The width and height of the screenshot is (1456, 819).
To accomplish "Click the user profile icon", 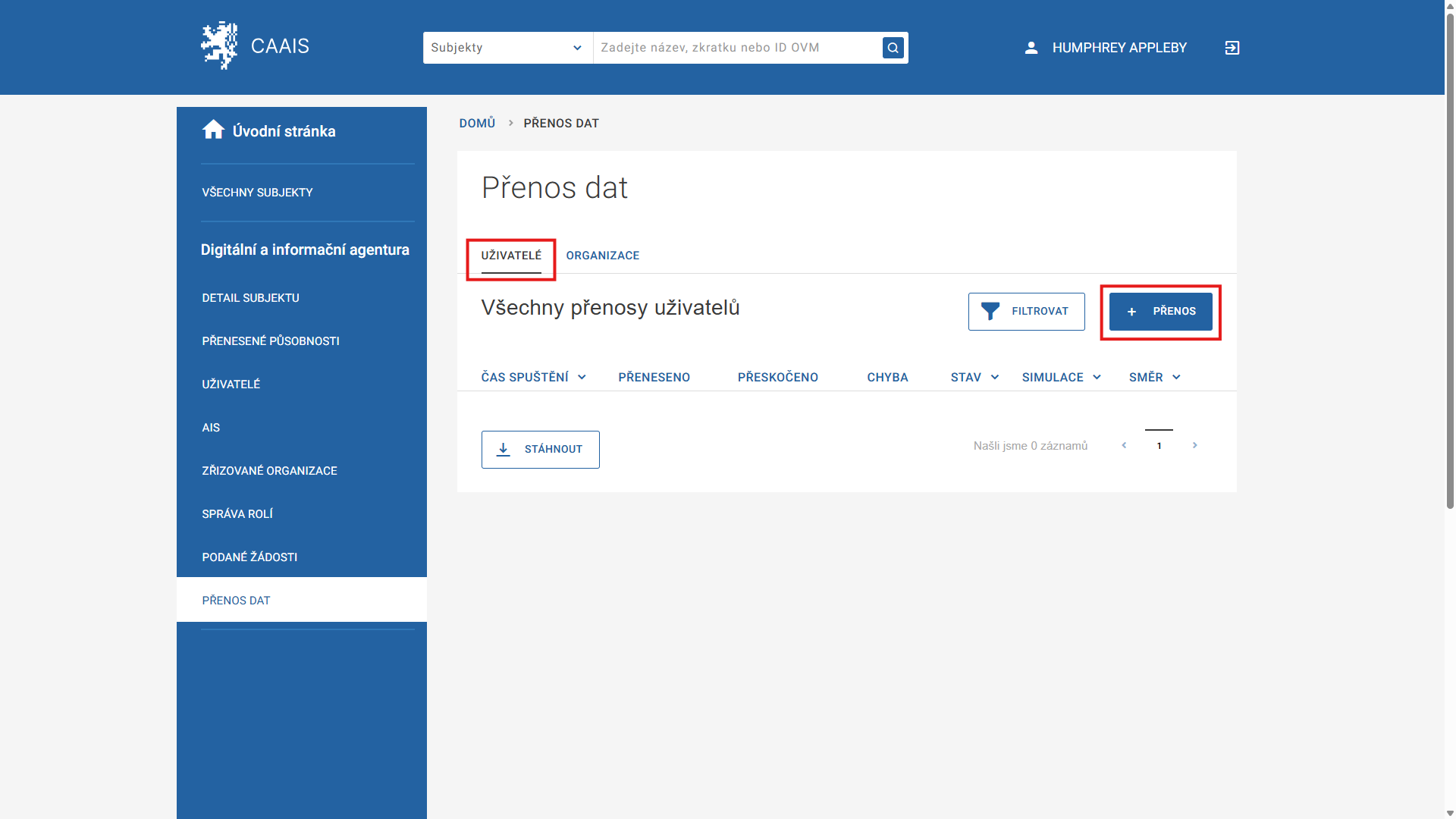I will [1031, 48].
